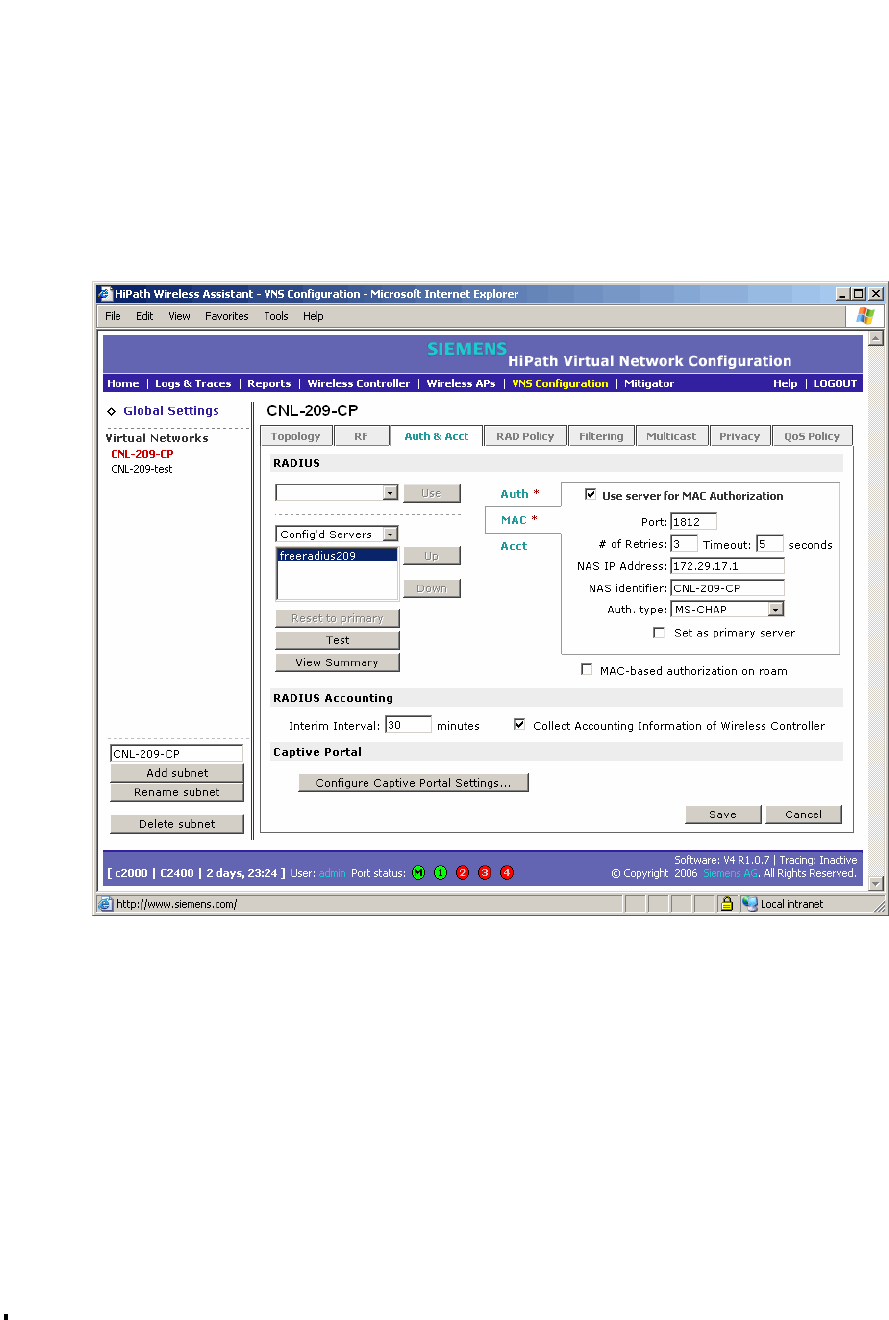
Task: Enable Use server for MAC Authorization
Action: click(590, 495)
